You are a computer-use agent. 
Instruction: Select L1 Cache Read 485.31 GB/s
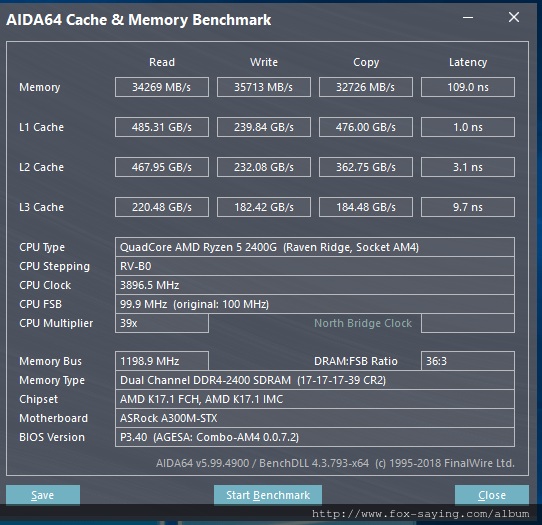tap(162, 127)
